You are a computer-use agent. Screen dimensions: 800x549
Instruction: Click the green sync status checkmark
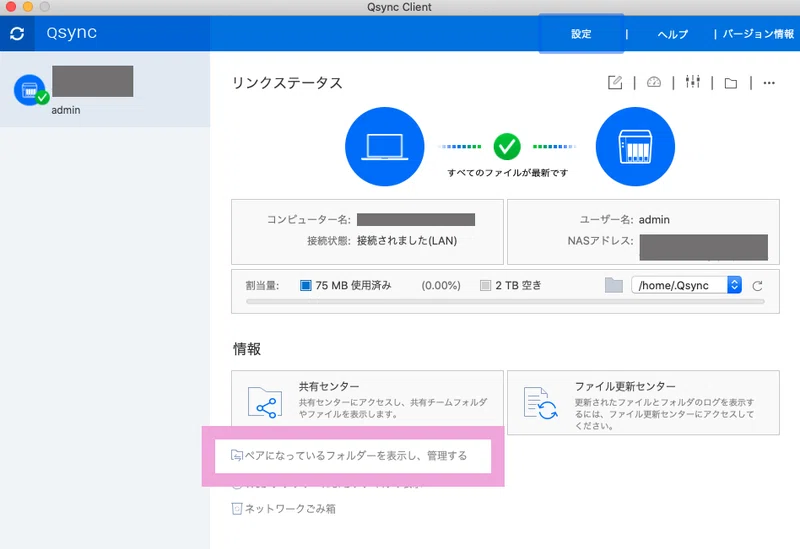(507, 146)
